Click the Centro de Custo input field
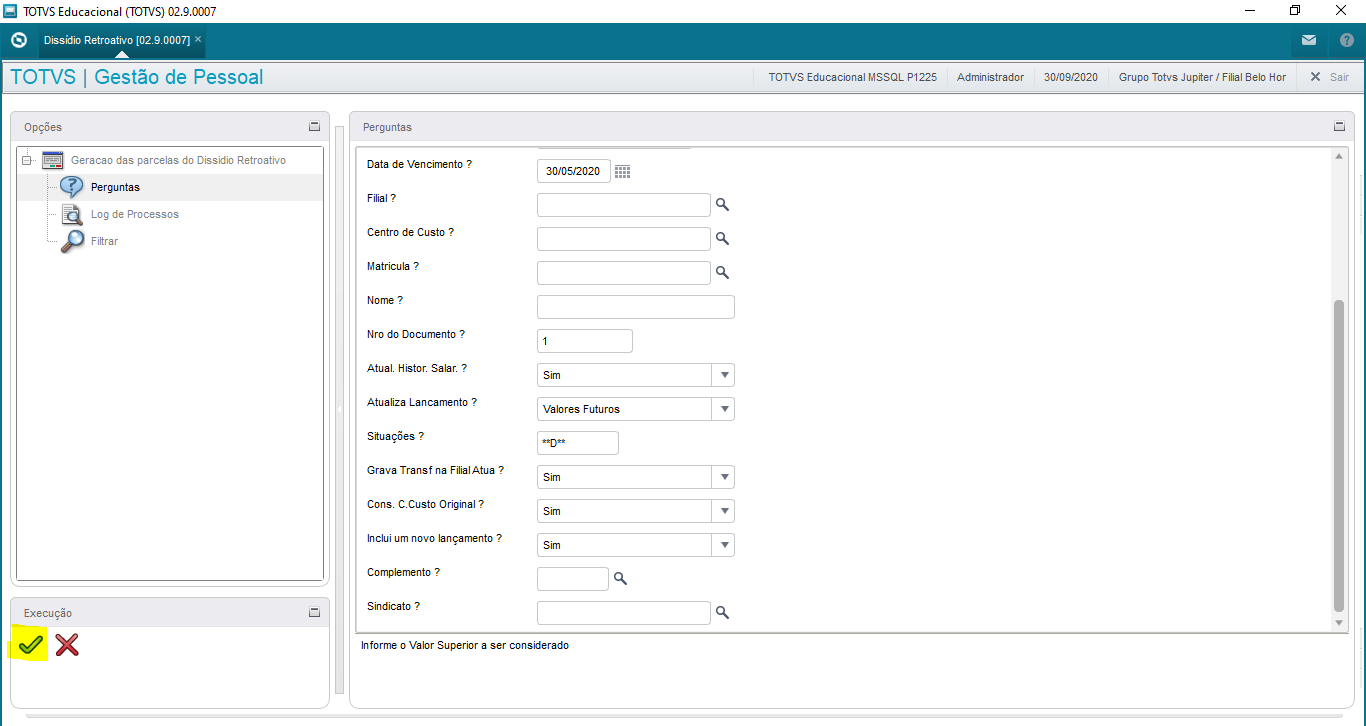The height and width of the screenshot is (726, 1366). coord(624,239)
